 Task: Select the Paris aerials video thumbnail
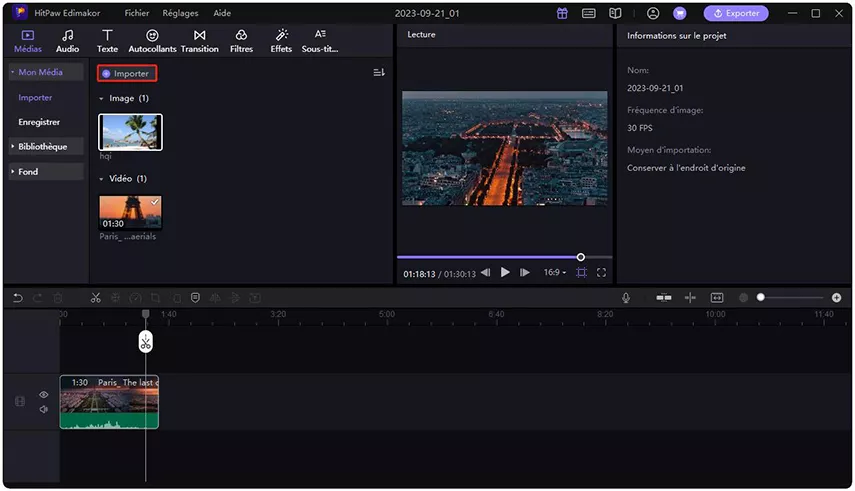pos(130,213)
